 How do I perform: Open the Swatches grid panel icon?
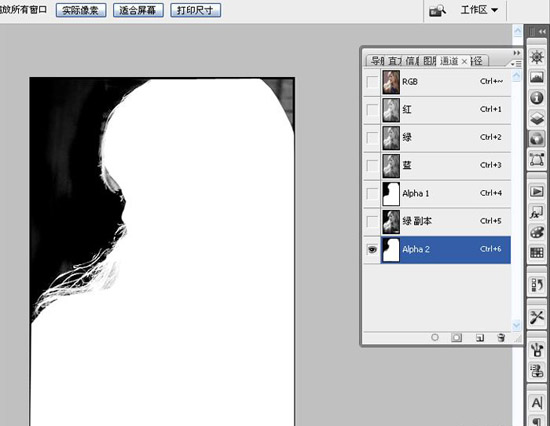coord(537,252)
